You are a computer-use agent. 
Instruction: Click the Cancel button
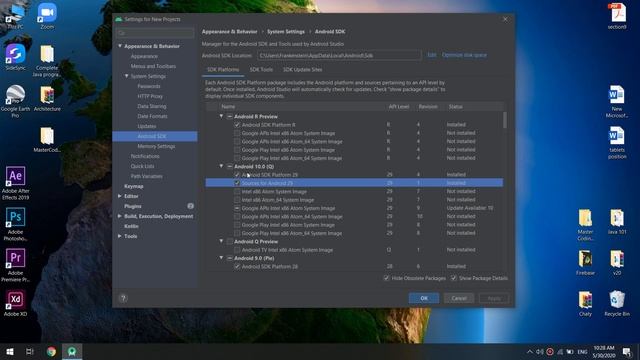[459, 298]
